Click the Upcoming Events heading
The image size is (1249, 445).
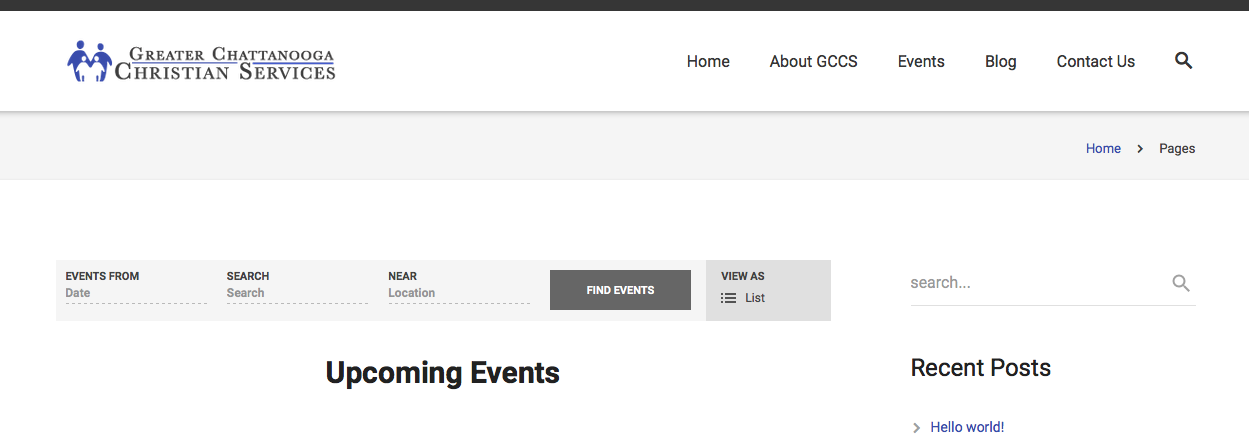tap(442, 373)
